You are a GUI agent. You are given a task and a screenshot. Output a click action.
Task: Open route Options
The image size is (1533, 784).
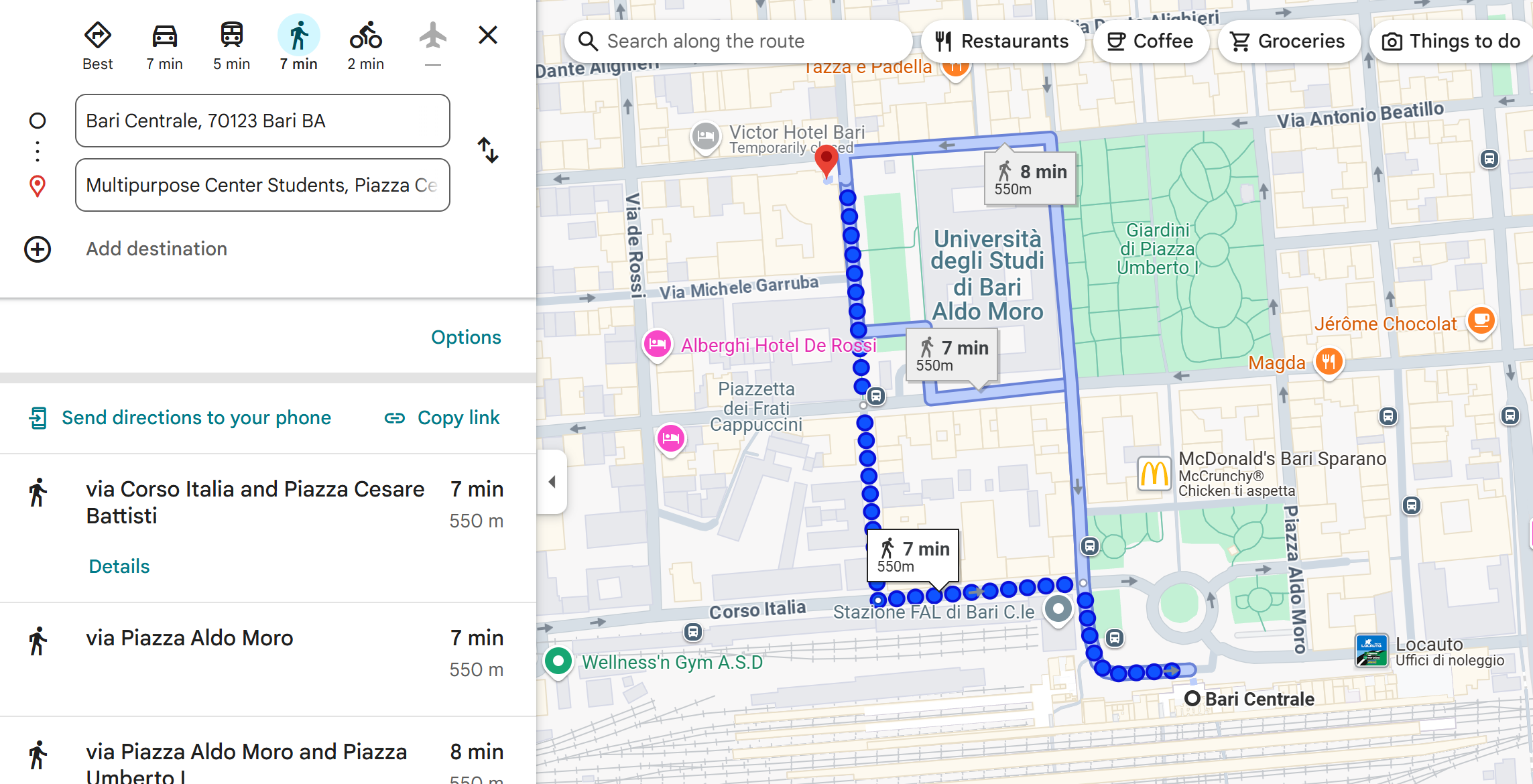466,337
